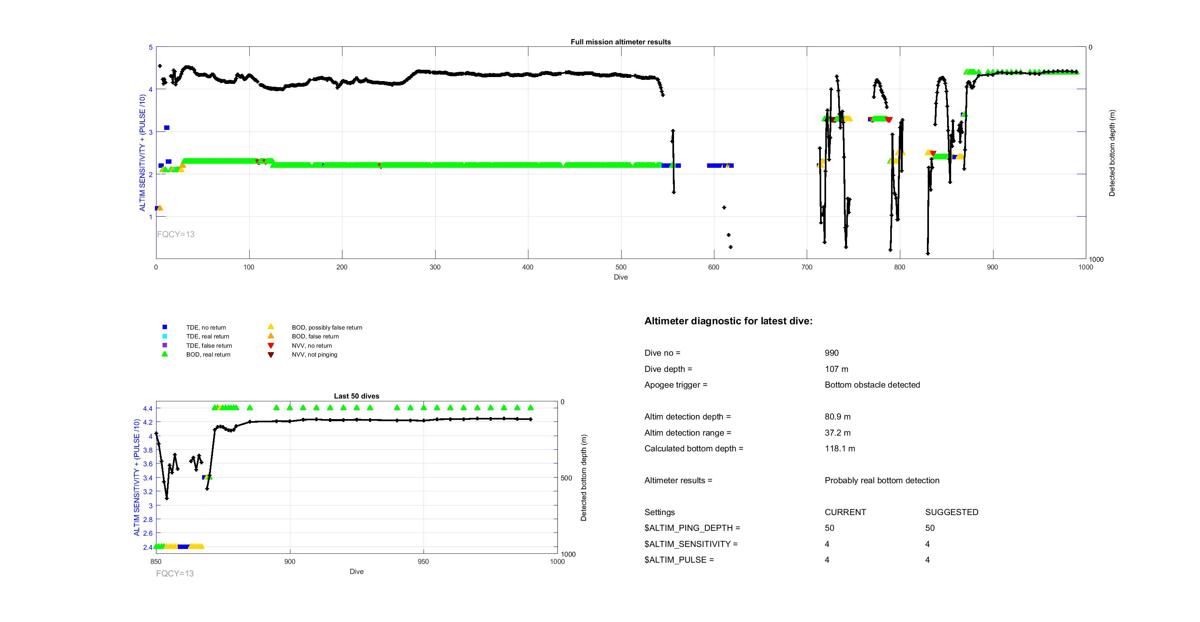This screenshot has width=1200, height=622.
Task: Select the 'Dive no =' label
Action: 662,353
